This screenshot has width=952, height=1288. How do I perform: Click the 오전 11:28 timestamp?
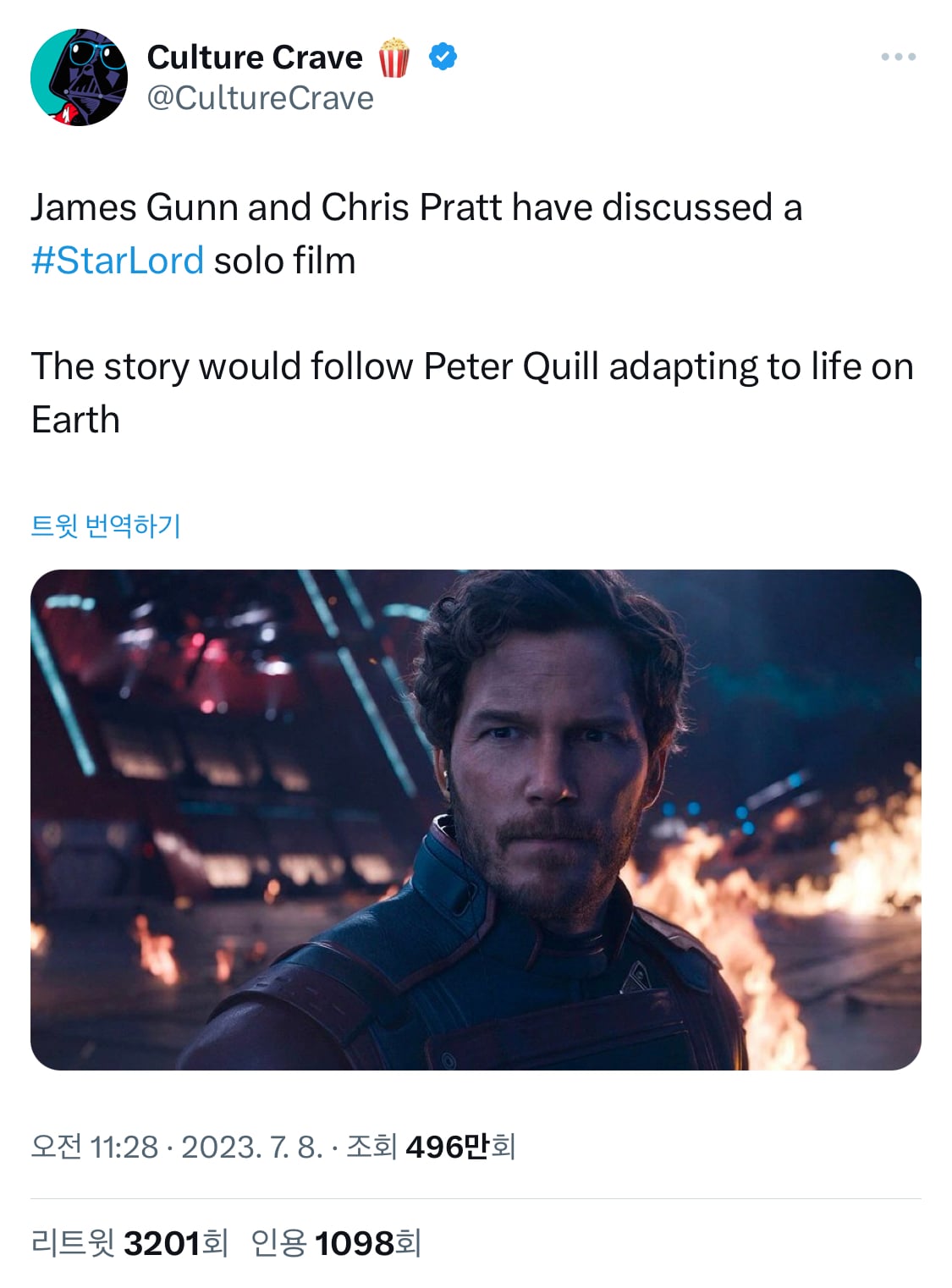(x=95, y=1147)
